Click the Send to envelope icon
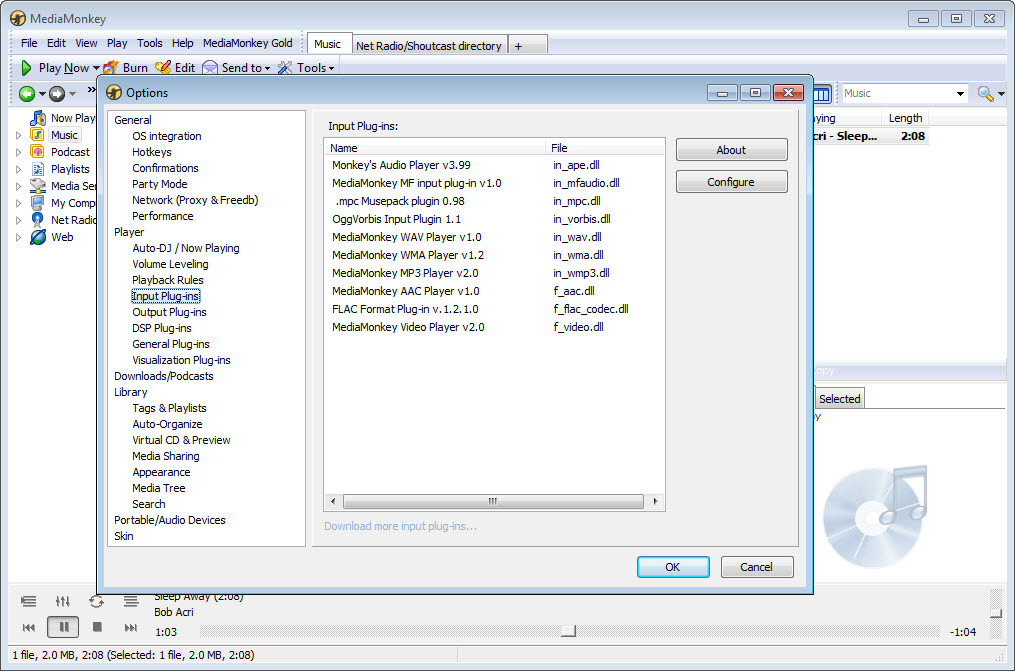 pos(210,68)
